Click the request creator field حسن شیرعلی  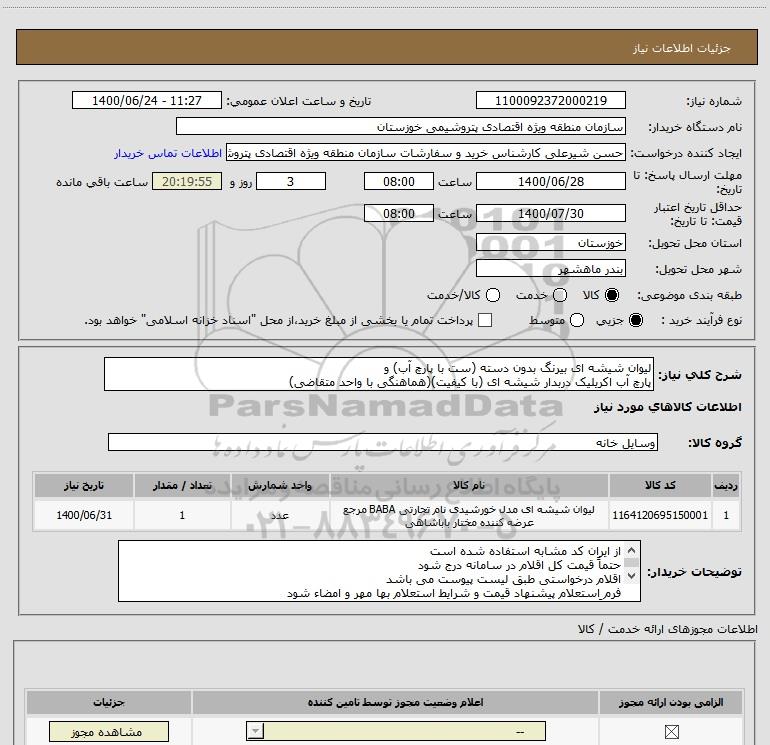point(426,153)
